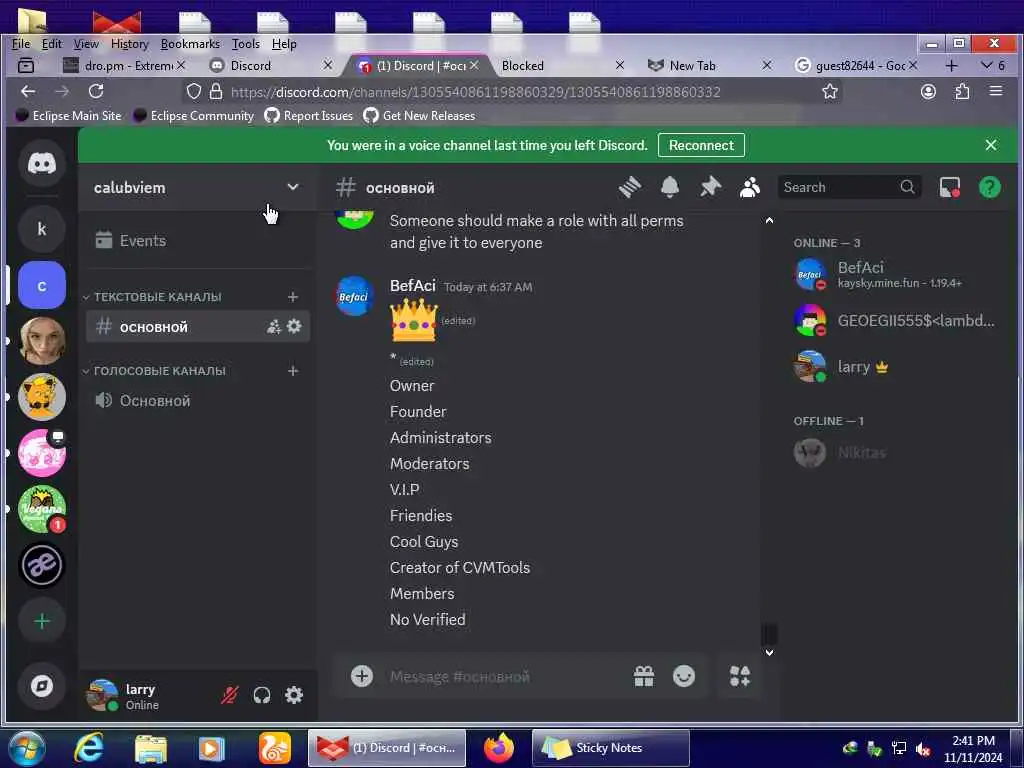Viewport: 1024px width, 768px height.
Task: Click the chat scrollbar down arrow
Action: click(x=769, y=652)
